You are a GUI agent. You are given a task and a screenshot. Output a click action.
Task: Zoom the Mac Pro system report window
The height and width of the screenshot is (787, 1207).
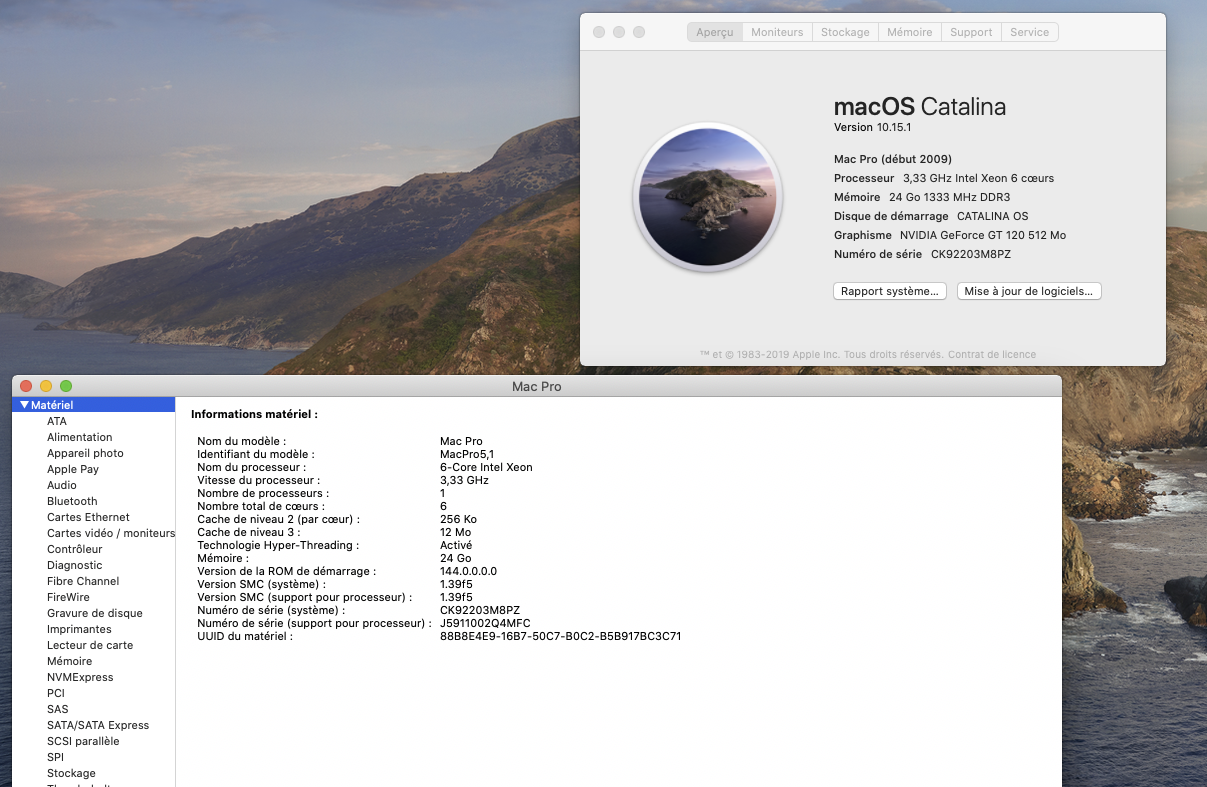[x=66, y=386]
